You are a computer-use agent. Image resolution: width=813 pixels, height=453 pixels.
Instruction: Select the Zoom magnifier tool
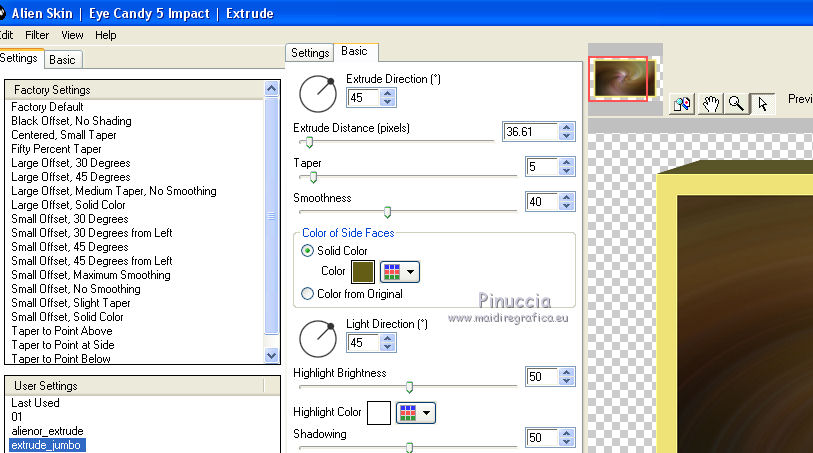coord(736,104)
